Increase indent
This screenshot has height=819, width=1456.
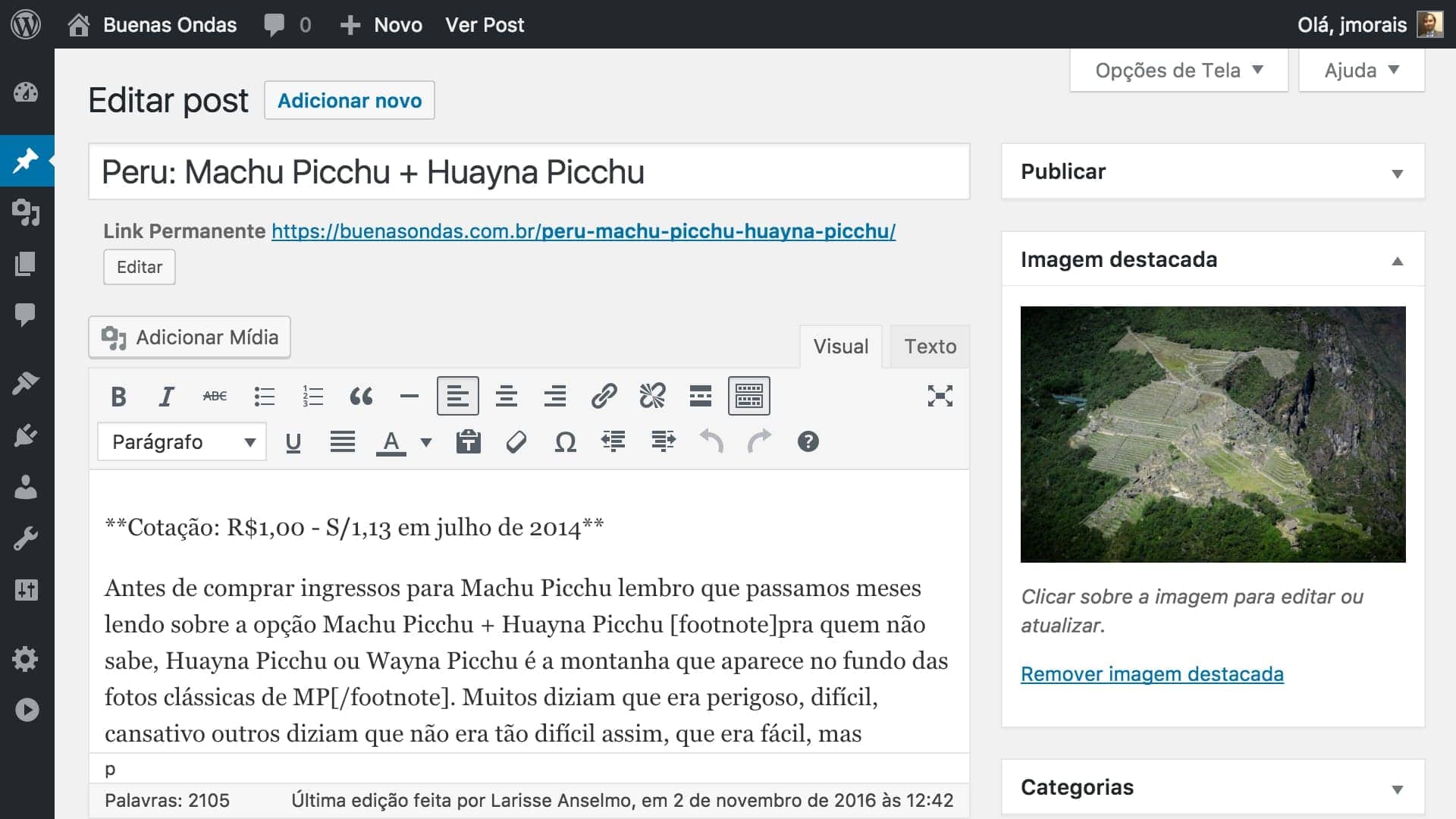[663, 442]
